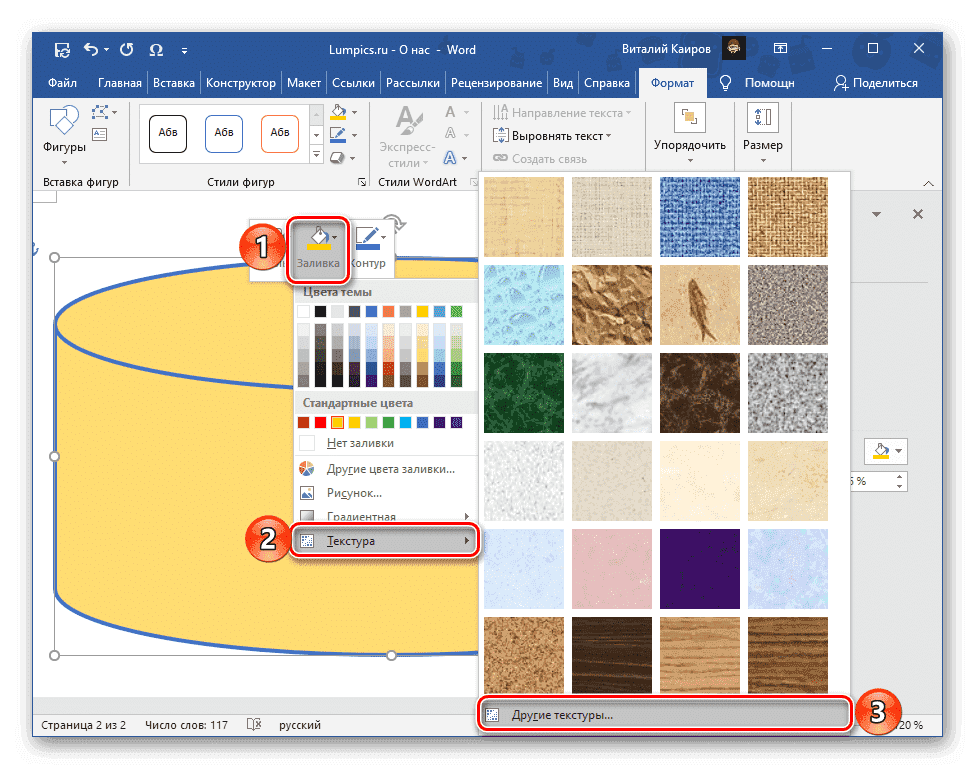
Task: Click the Undo arrow icon
Action: click(91, 49)
